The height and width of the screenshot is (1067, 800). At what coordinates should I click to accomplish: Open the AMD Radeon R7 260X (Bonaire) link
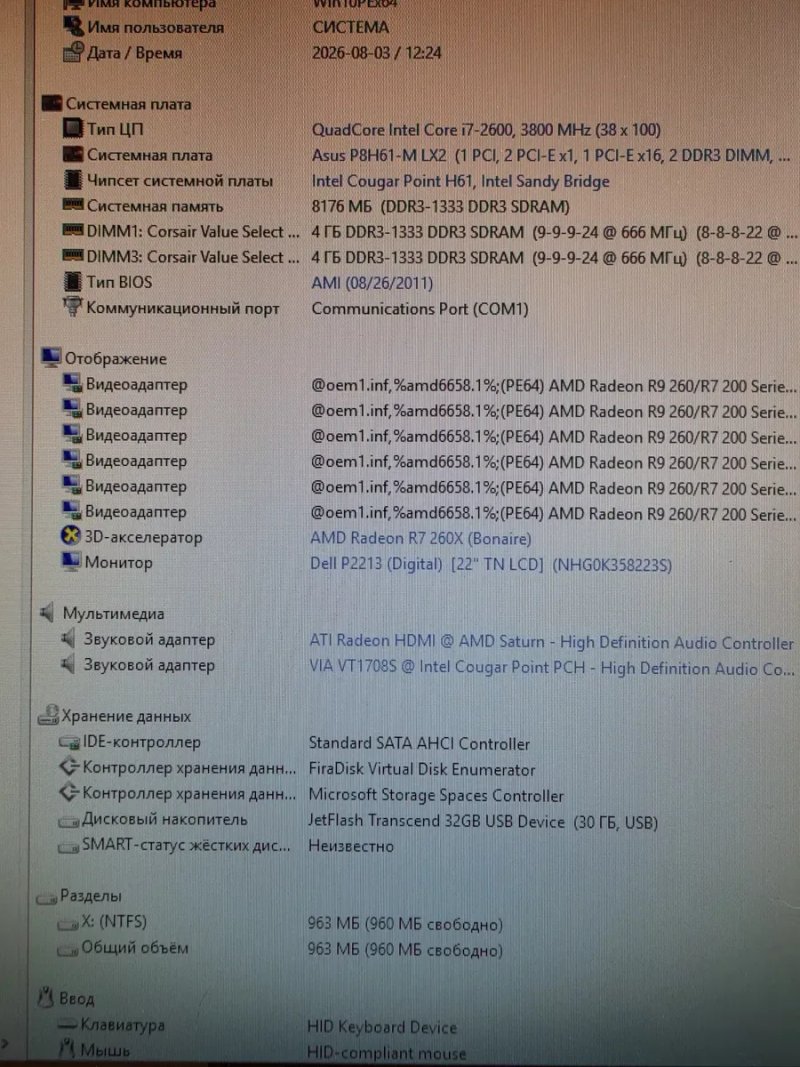pyautogui.click(x=420, y=538)
